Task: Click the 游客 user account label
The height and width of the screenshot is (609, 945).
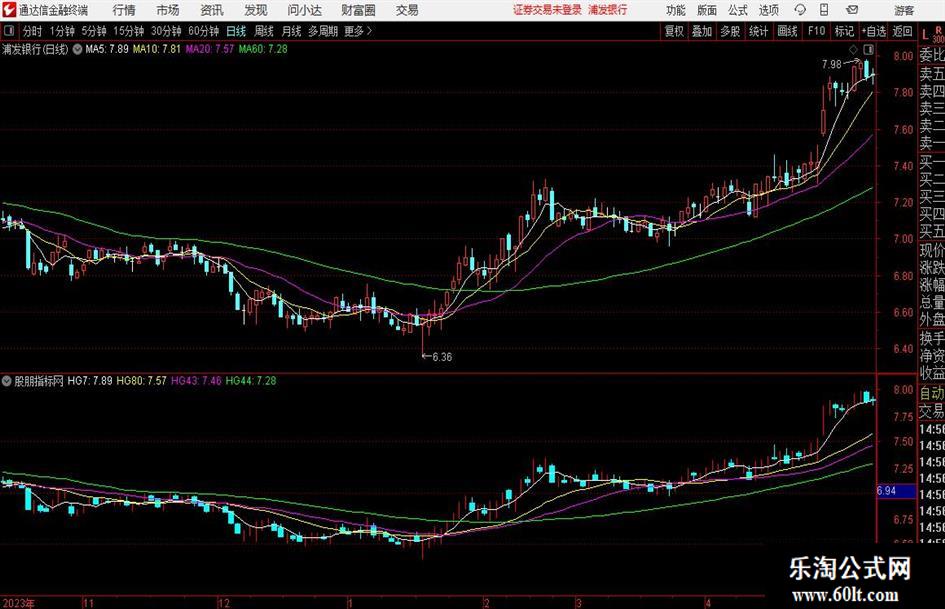Action: [x=904, y=10]
